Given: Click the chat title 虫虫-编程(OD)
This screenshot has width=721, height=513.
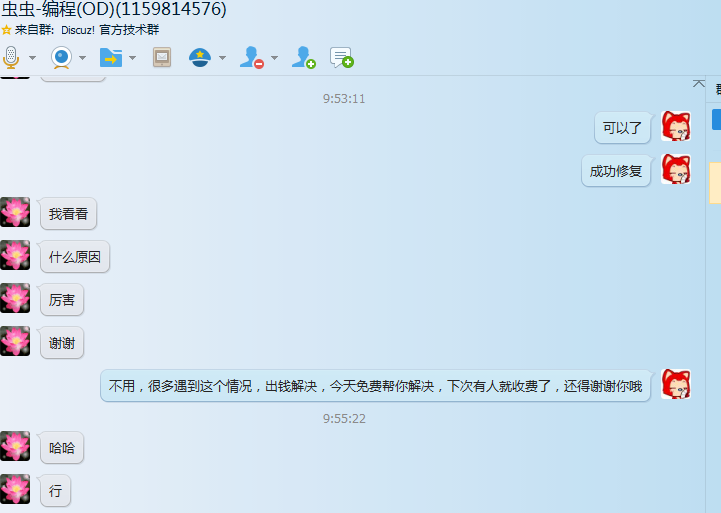Looking at the screenshot, I should coord(114,9).
